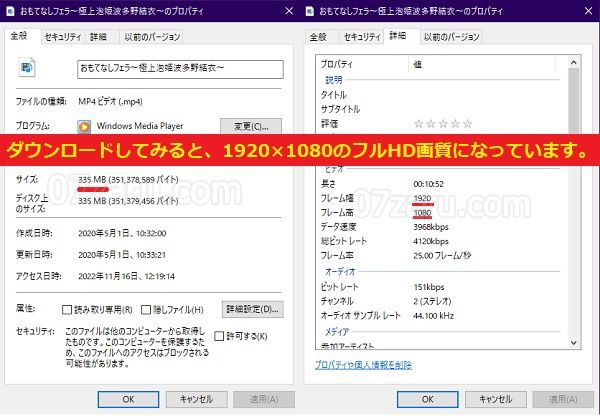
Task: Click the file name input field
Action: (180, 69)
